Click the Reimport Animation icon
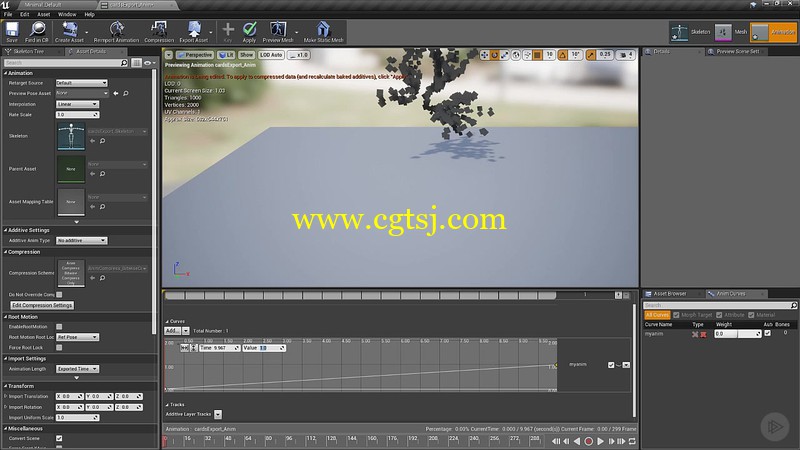The height and width of the screenshot is (450, 800). pos(116,32)
